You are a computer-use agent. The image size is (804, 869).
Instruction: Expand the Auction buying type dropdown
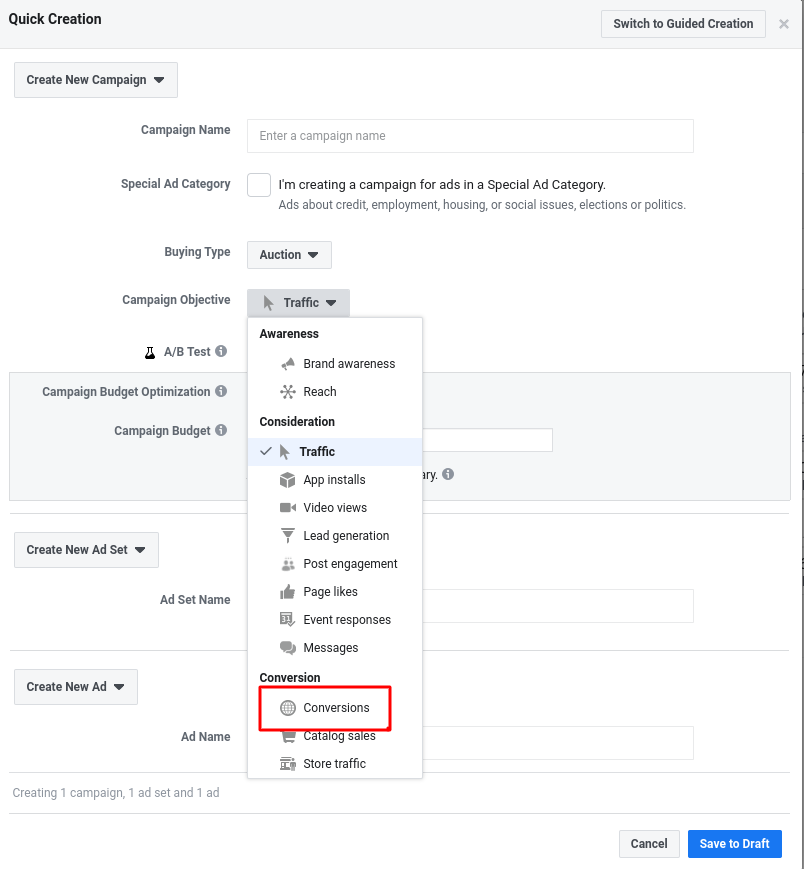[x=289, y=255]
